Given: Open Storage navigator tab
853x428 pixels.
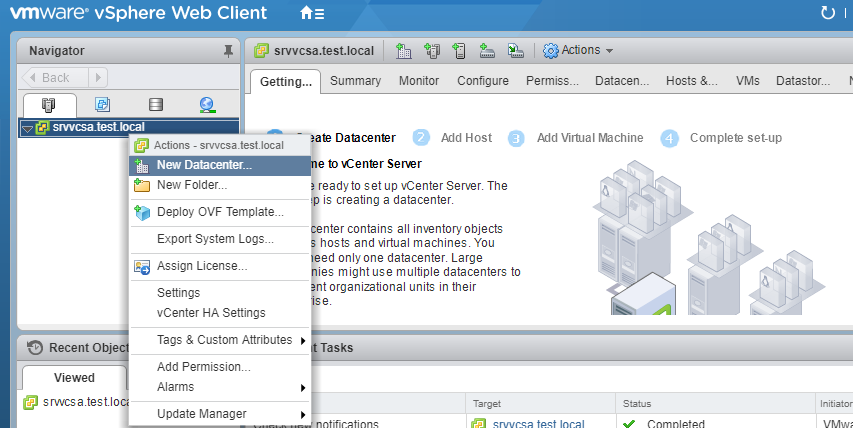Looking at the screenshot, I should (x=156, y=104).
